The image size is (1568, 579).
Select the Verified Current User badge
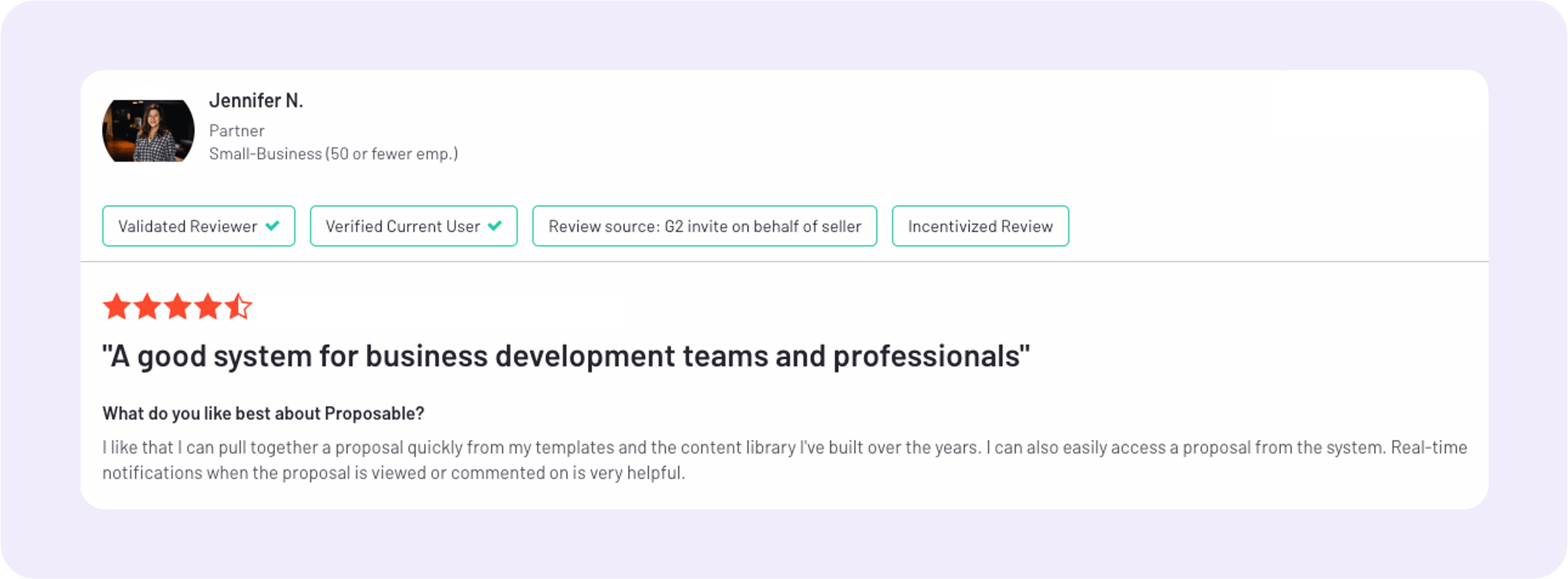click(x=413, y=226)
